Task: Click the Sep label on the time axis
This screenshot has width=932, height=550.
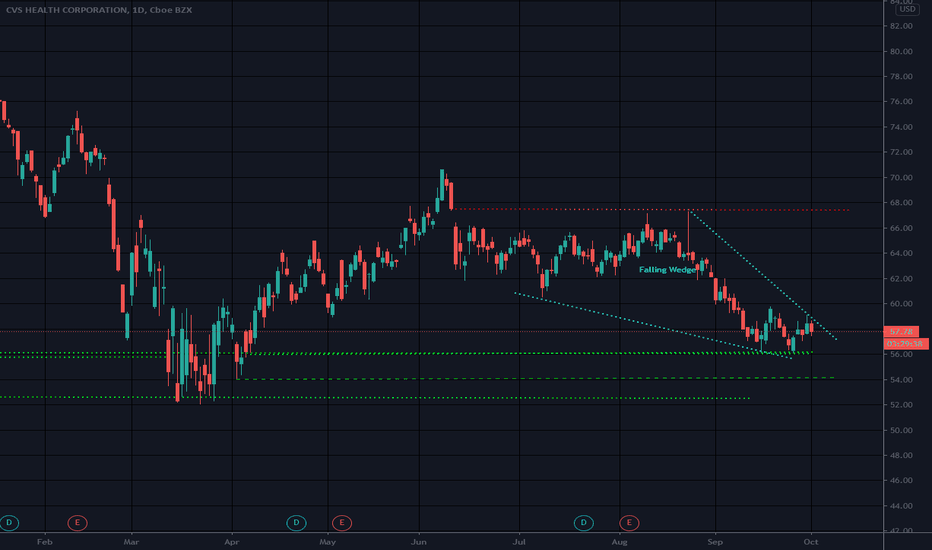Action: 715,542
